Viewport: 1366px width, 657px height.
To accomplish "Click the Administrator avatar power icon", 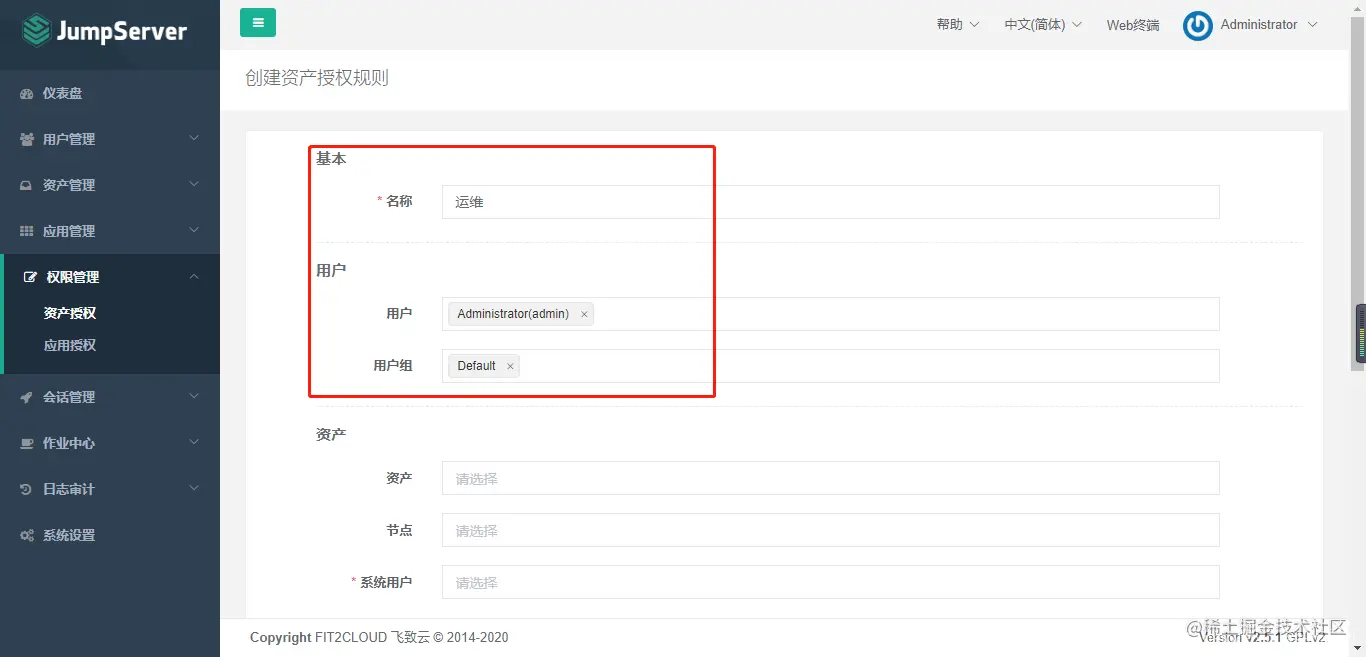I will click(1197, 25).
